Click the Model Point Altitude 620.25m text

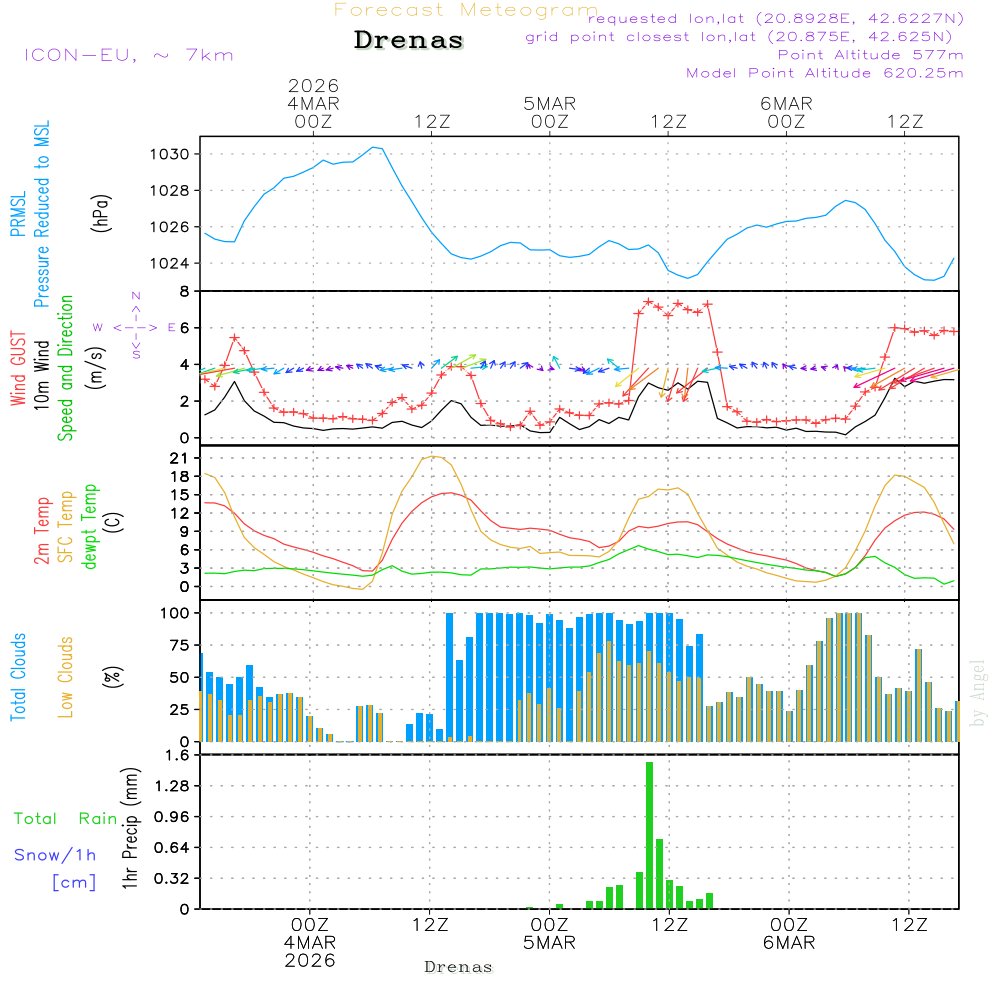coord(824,73)
